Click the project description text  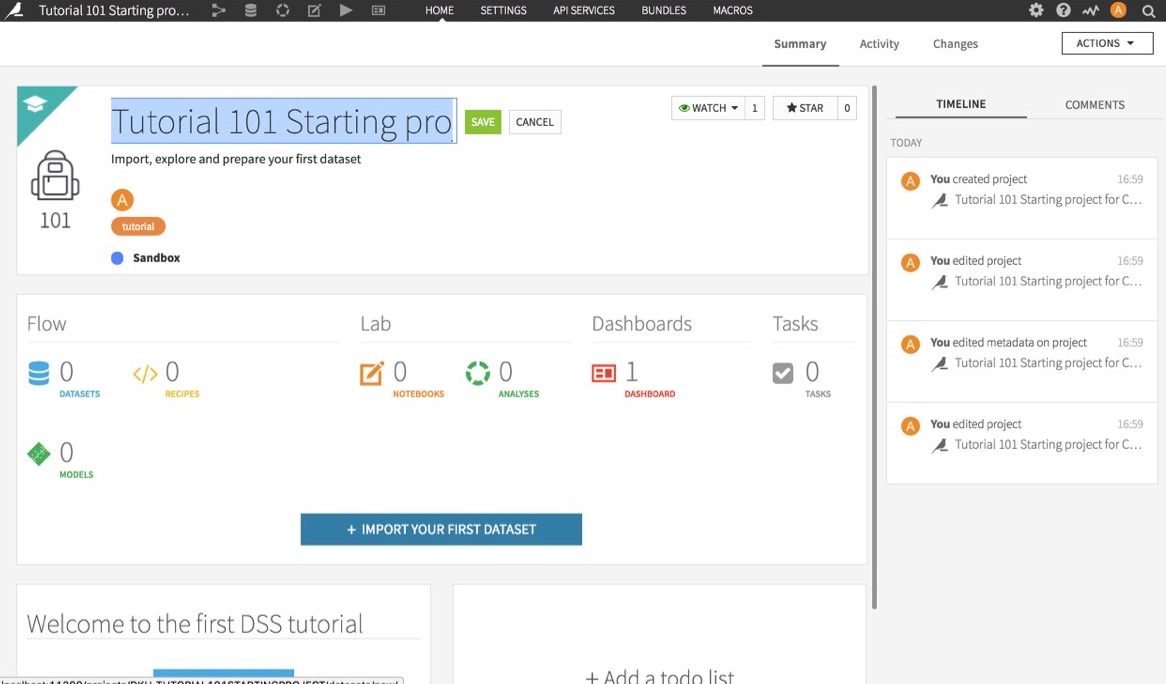(x=236, y=159)
